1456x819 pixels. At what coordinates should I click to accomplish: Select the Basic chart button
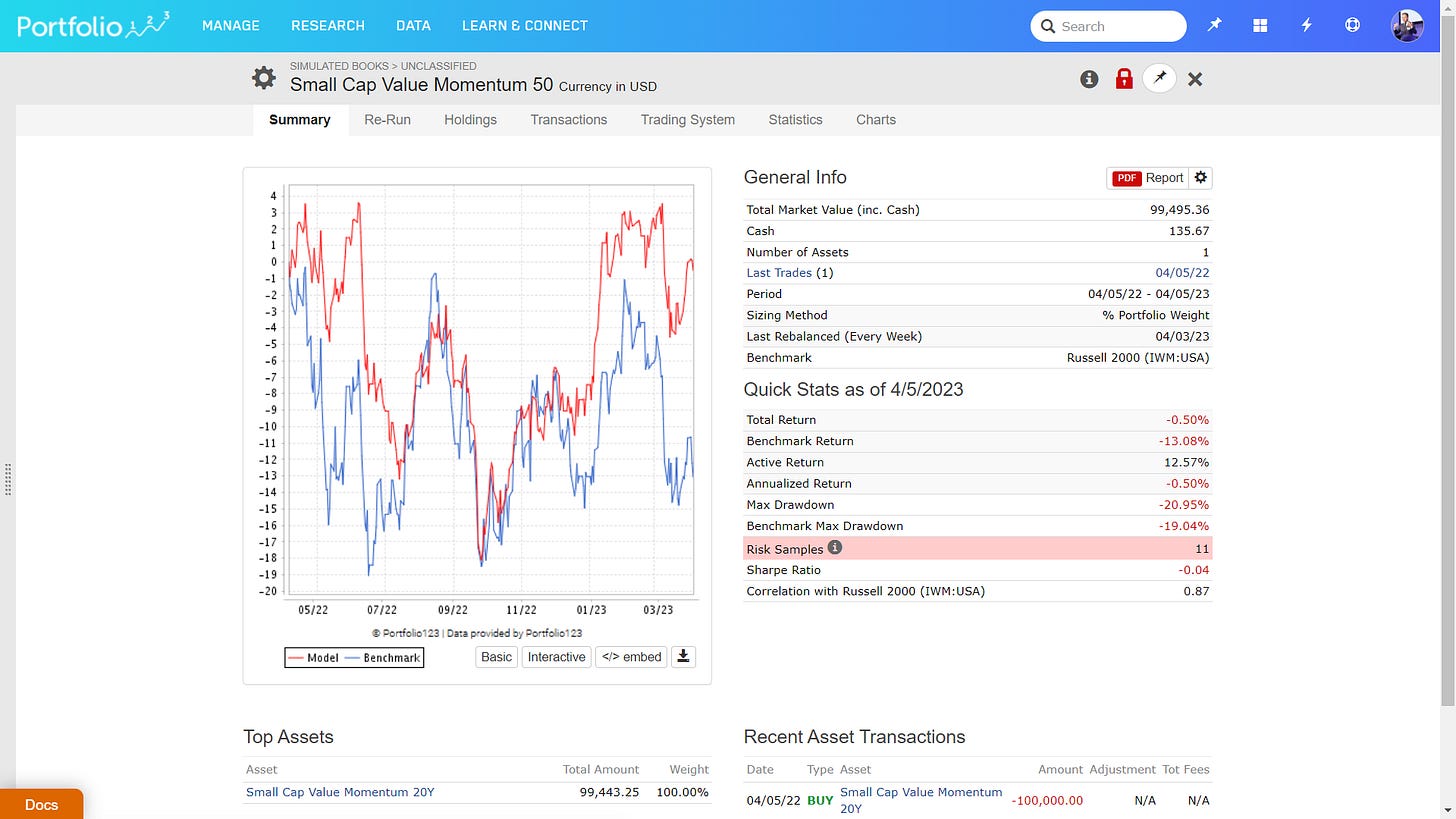coord(496,657)
